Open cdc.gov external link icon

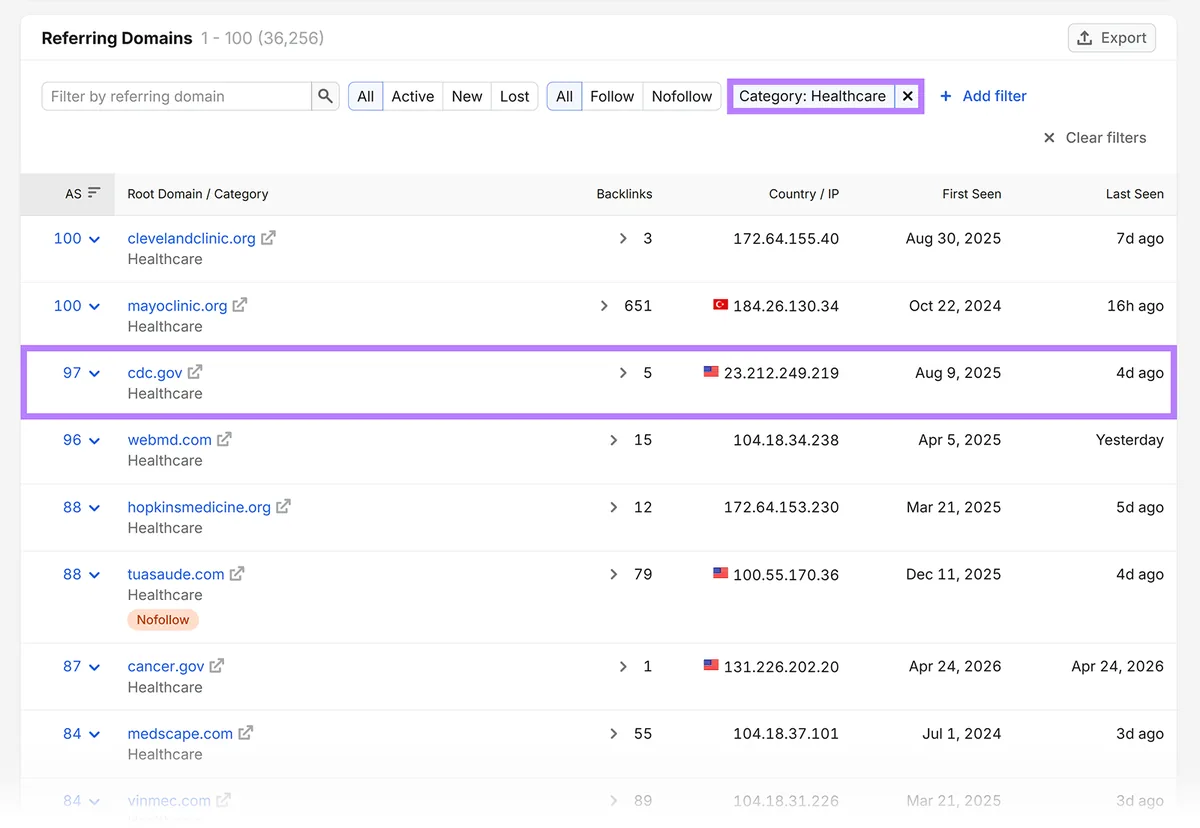[195, 372]
